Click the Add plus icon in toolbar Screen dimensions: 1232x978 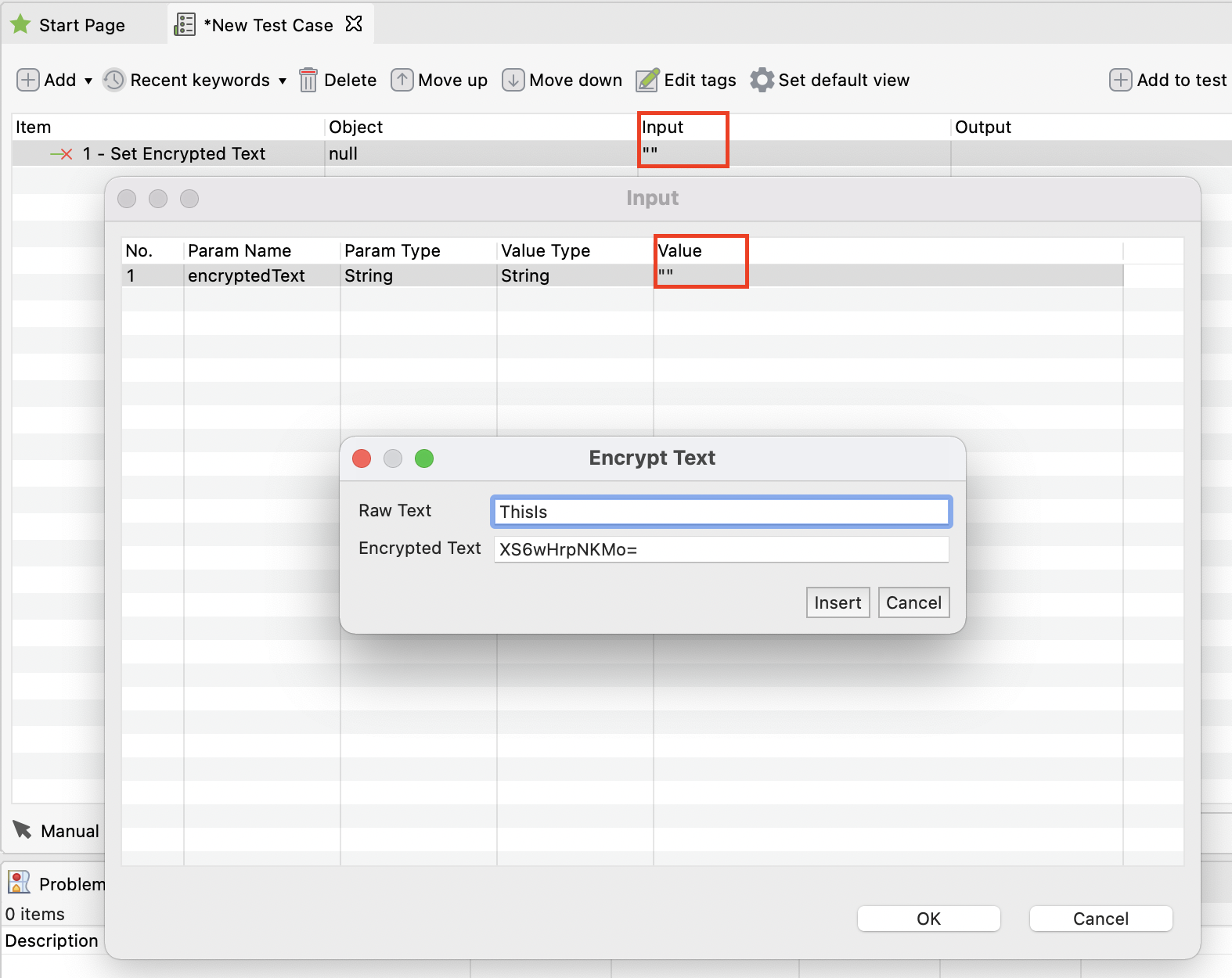[x=28, y=80]
